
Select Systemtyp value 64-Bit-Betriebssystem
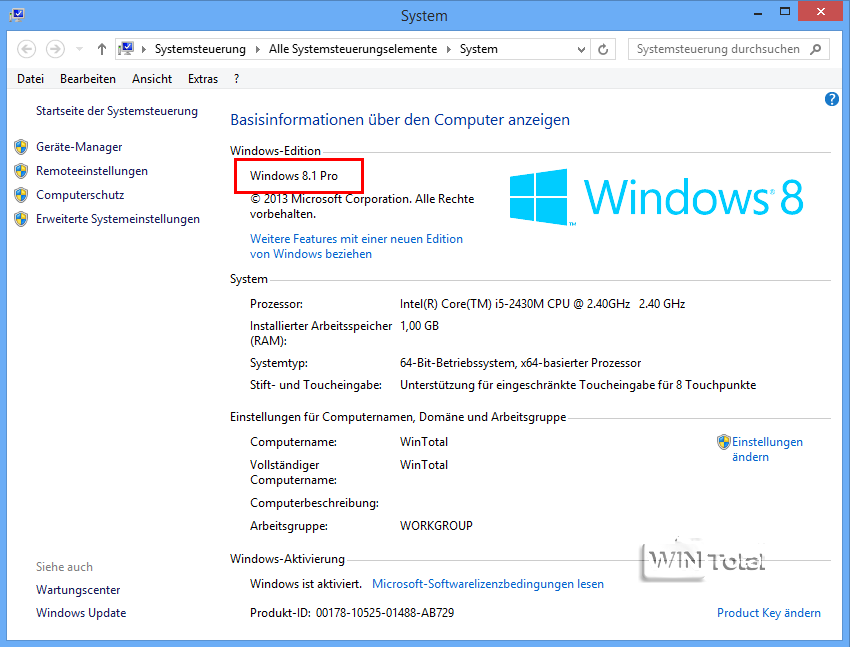(520, 363)
